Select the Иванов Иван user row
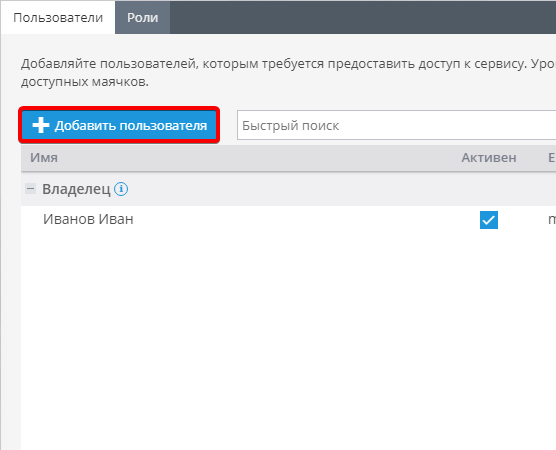The image size is (556, 450). coord(288,220)
